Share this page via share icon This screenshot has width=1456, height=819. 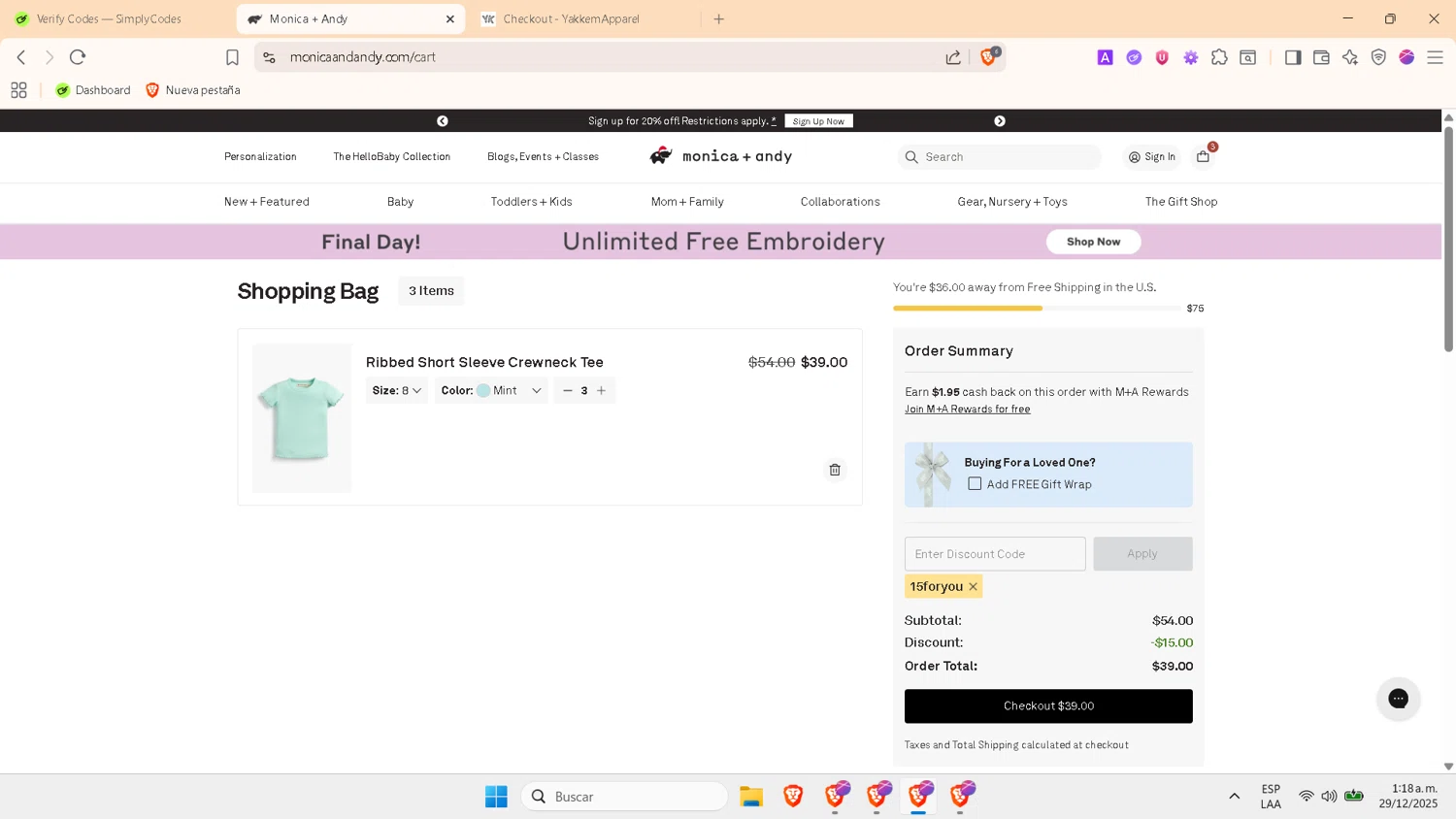(953, 57)
